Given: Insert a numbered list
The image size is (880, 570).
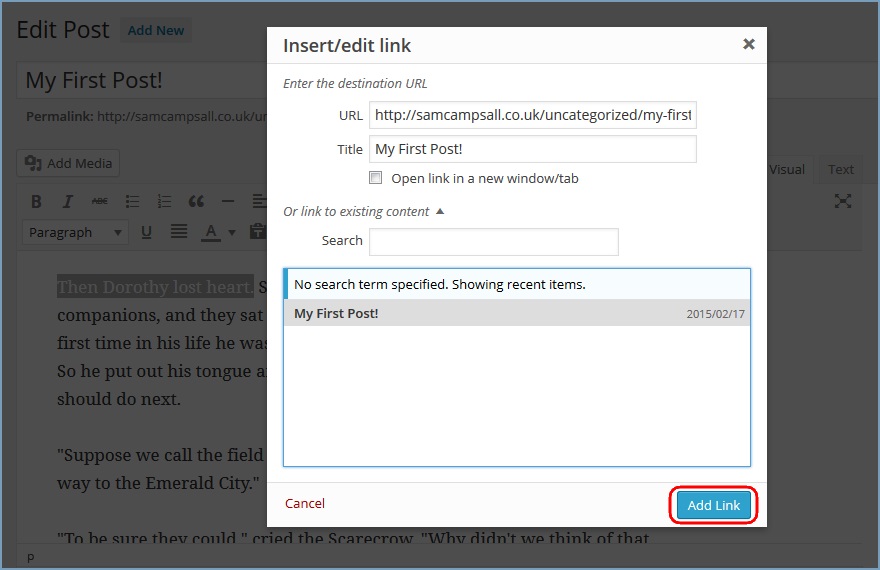Looking at the screenshot, I should coord(164,201).
